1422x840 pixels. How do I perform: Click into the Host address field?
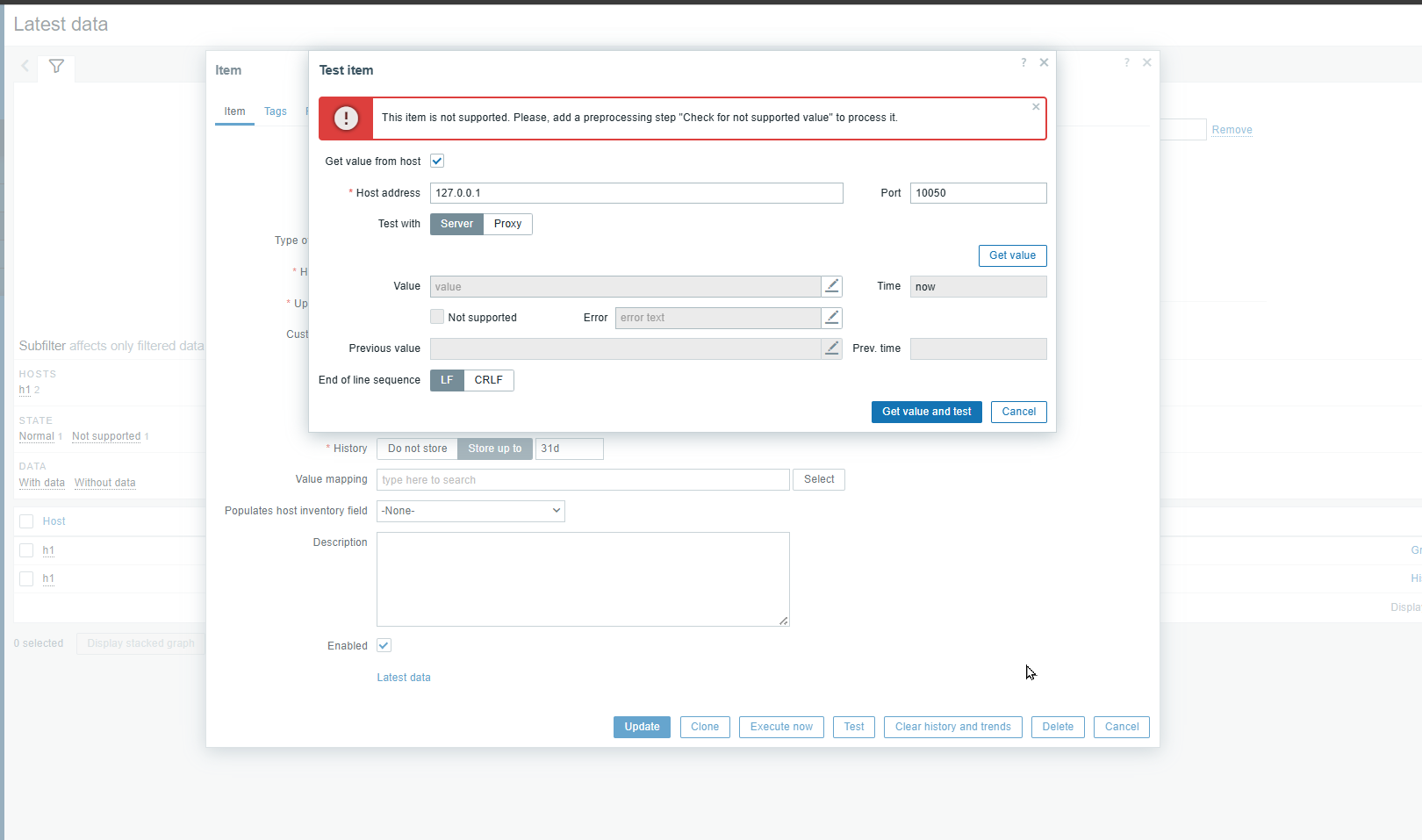636,193
